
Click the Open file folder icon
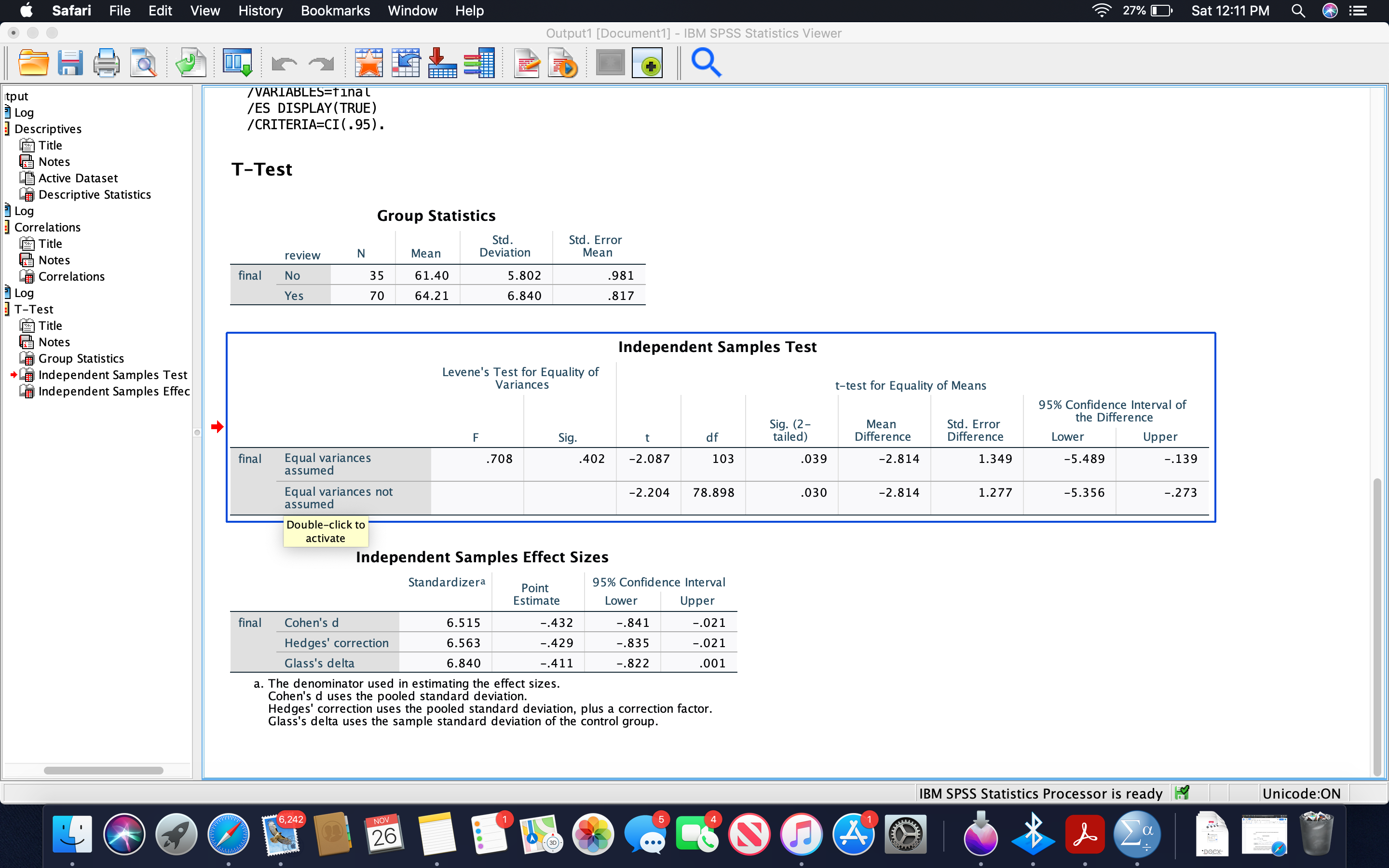pyautogui.click(x=33, y=62)
